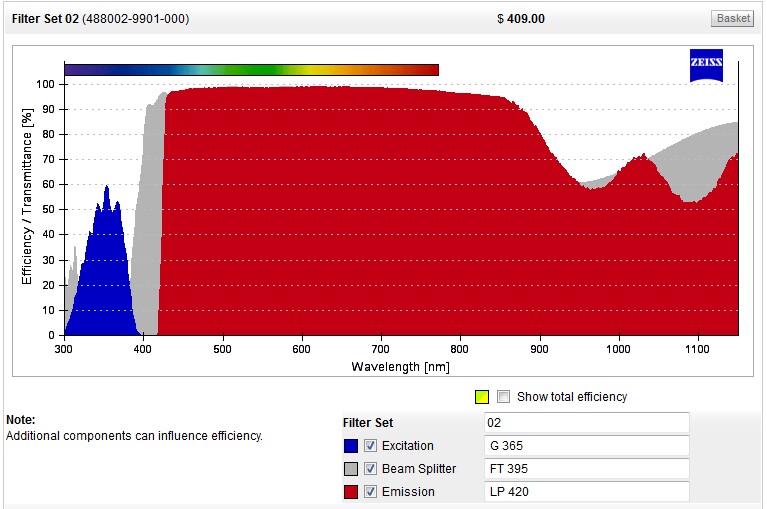Select the LP 420 emission field

(x=586, y=492)
